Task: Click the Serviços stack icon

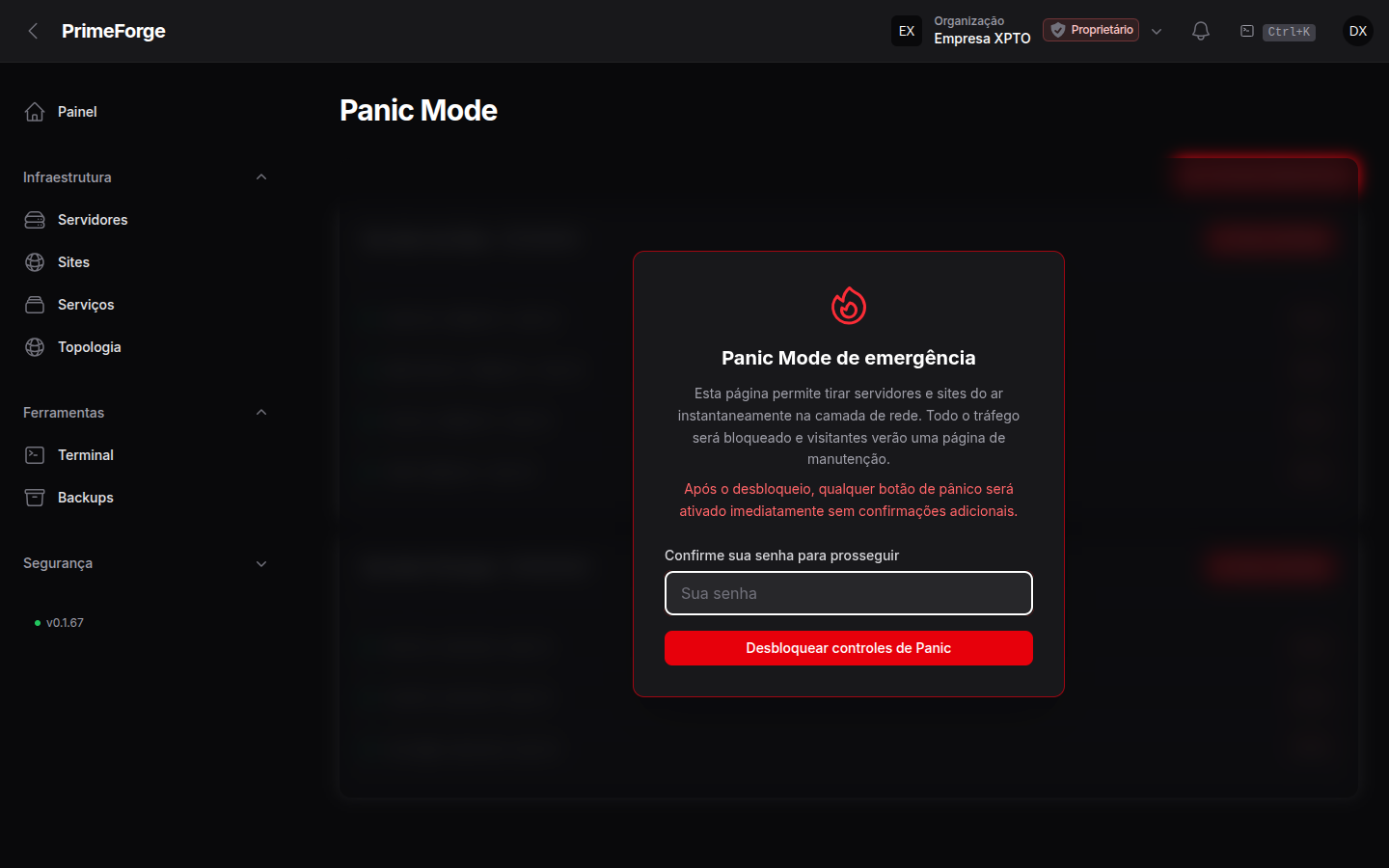Action: coord(35,305)
